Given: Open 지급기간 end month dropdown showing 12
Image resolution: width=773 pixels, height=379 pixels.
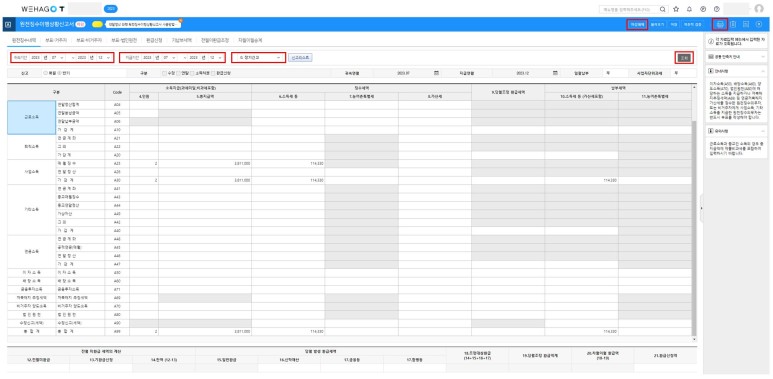Looking at the screenshot, I should click(215, 58).
